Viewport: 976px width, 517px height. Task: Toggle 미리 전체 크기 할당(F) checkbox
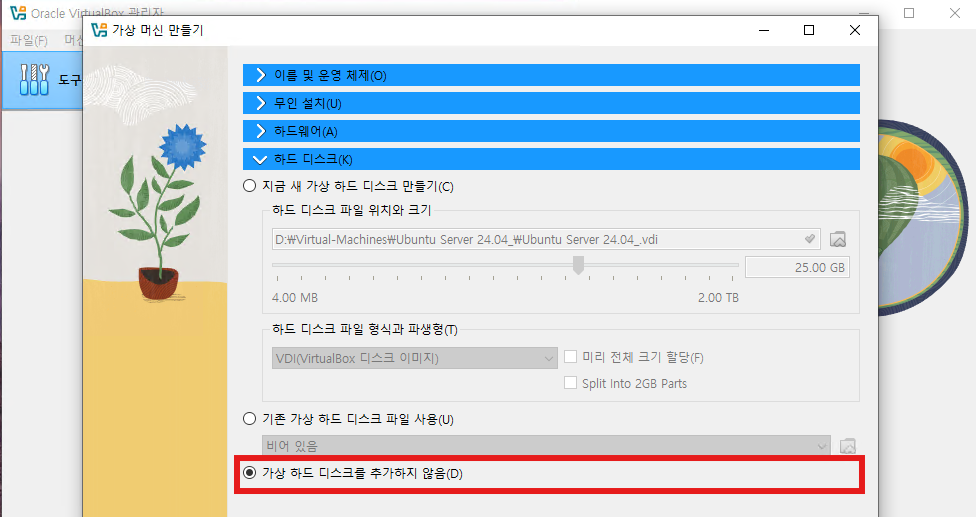pos(570,357)
